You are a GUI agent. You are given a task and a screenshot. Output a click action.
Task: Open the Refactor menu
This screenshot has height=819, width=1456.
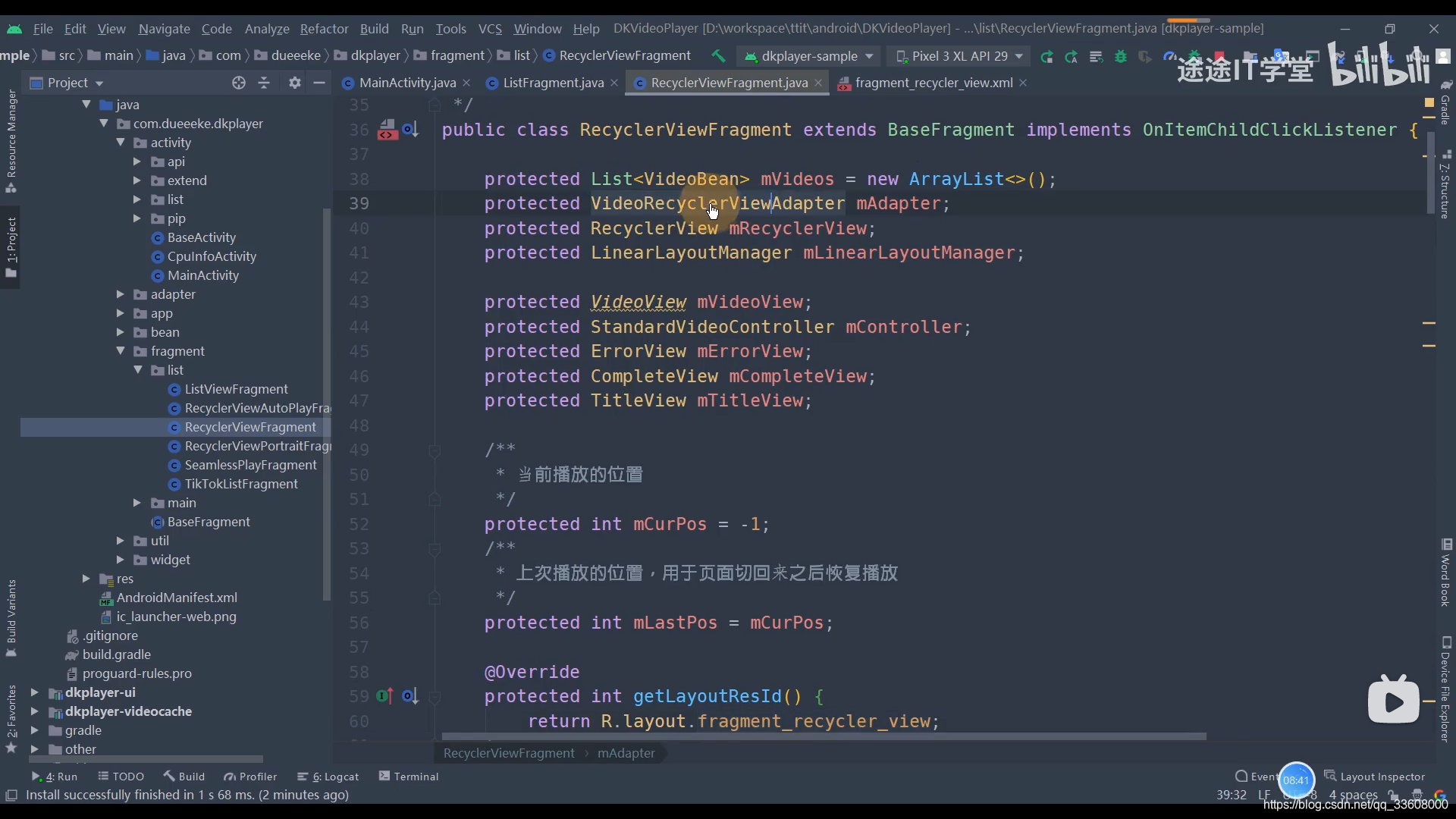(324, 28)
